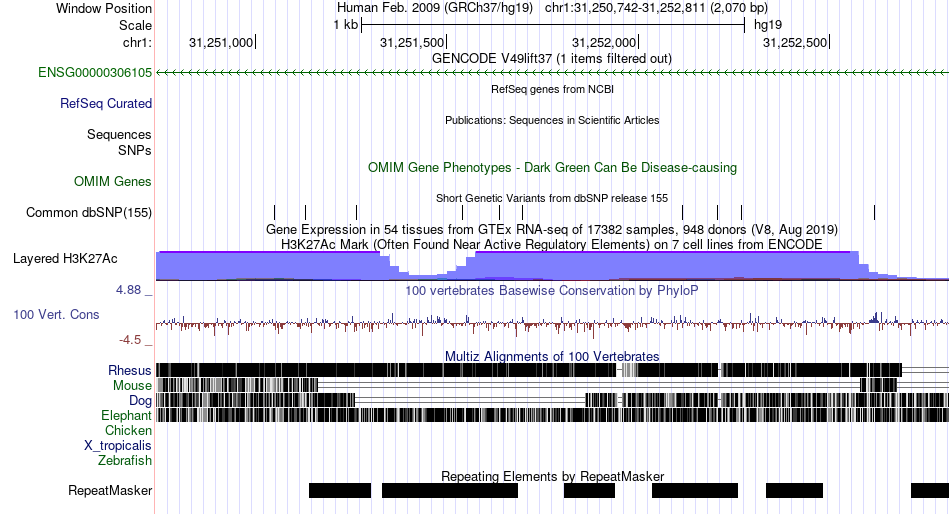Click the Publications: Sequences in Scientific Articles title
This screenshot has height=514, width=950.
[552, 120]
